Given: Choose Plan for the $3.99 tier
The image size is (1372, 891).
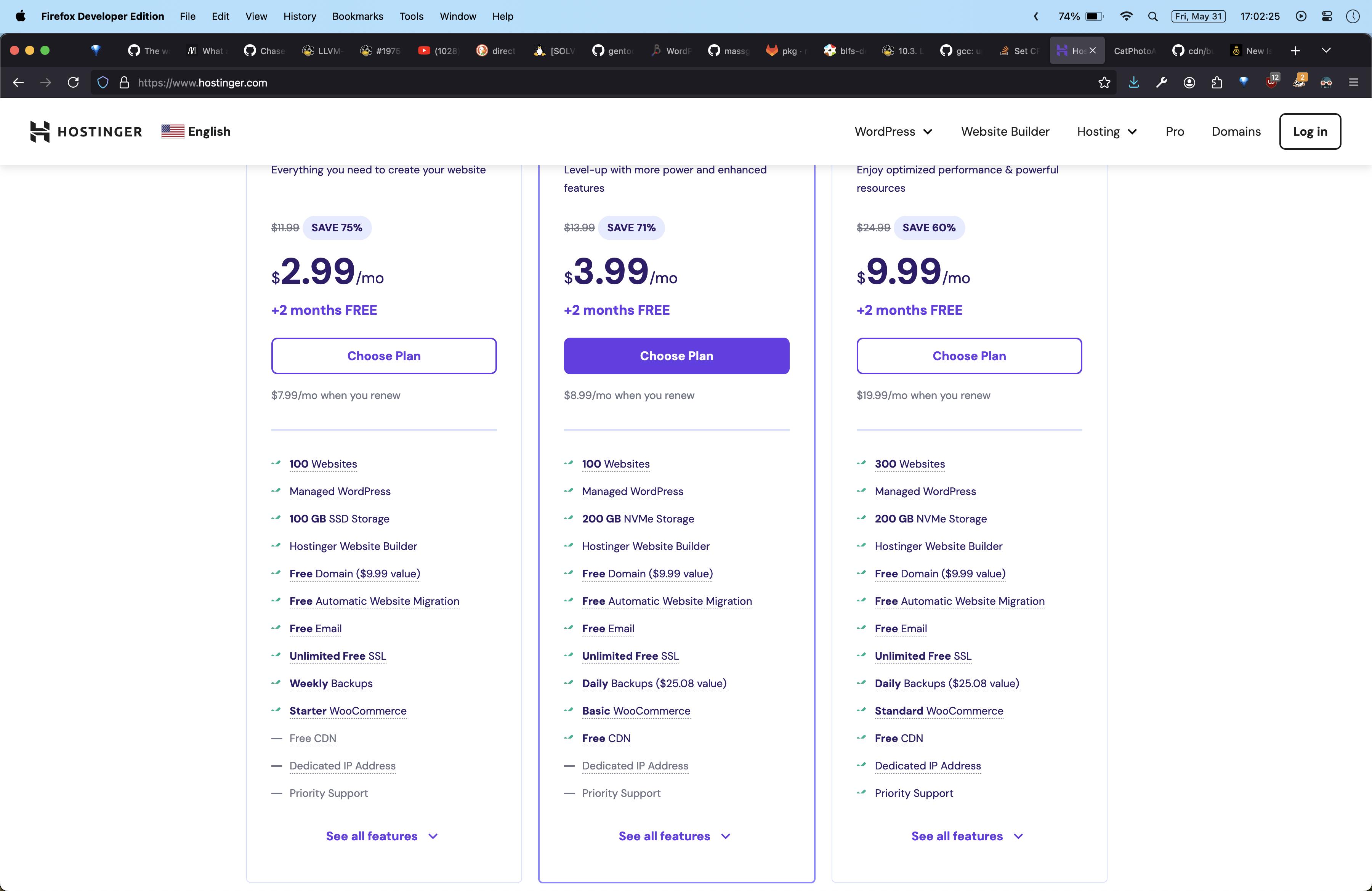Looking at the screenshot, I should [676, 356].
